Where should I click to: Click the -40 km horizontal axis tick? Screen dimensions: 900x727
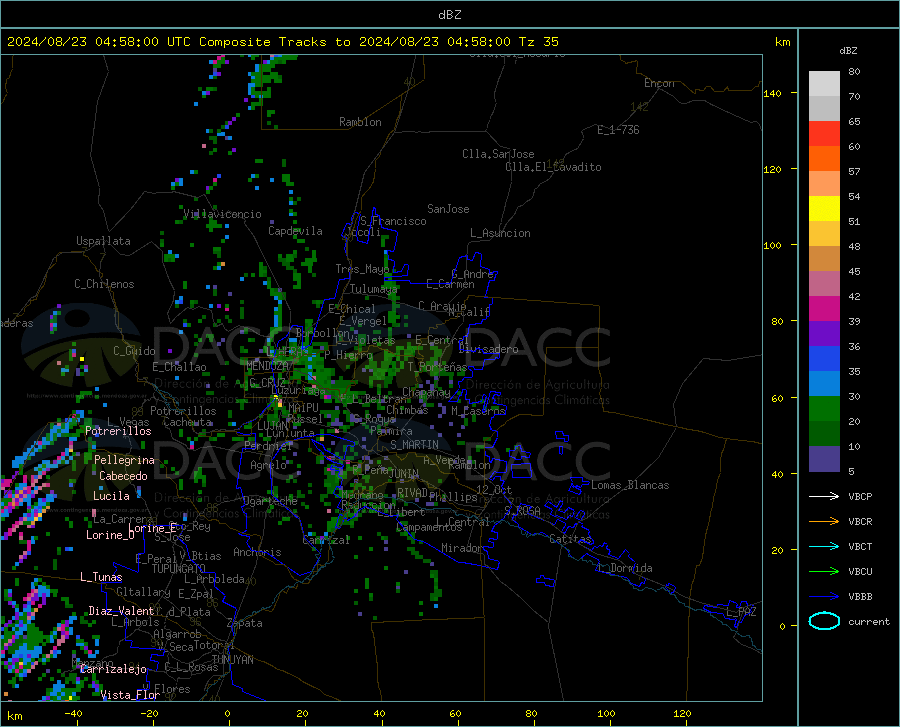point(73,713)
